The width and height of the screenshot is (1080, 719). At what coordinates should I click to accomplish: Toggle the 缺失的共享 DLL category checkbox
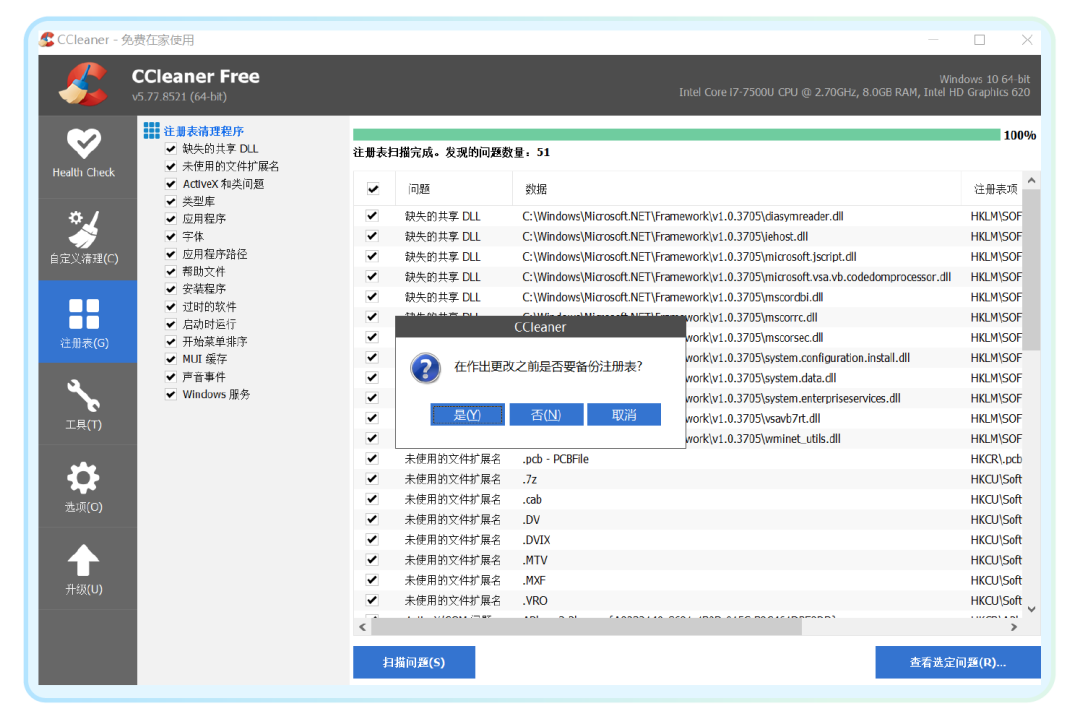click(x=171, y=149)
